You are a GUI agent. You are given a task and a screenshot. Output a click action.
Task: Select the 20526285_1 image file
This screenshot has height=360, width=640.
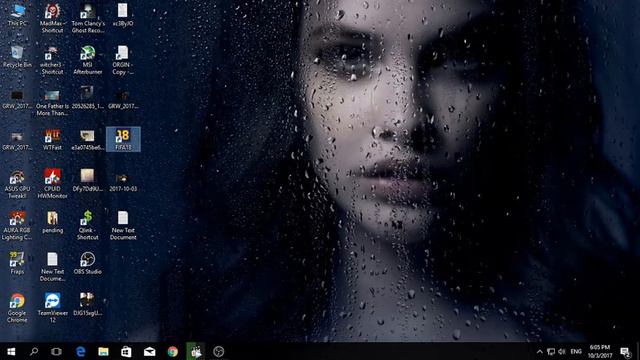click(87, 98)
